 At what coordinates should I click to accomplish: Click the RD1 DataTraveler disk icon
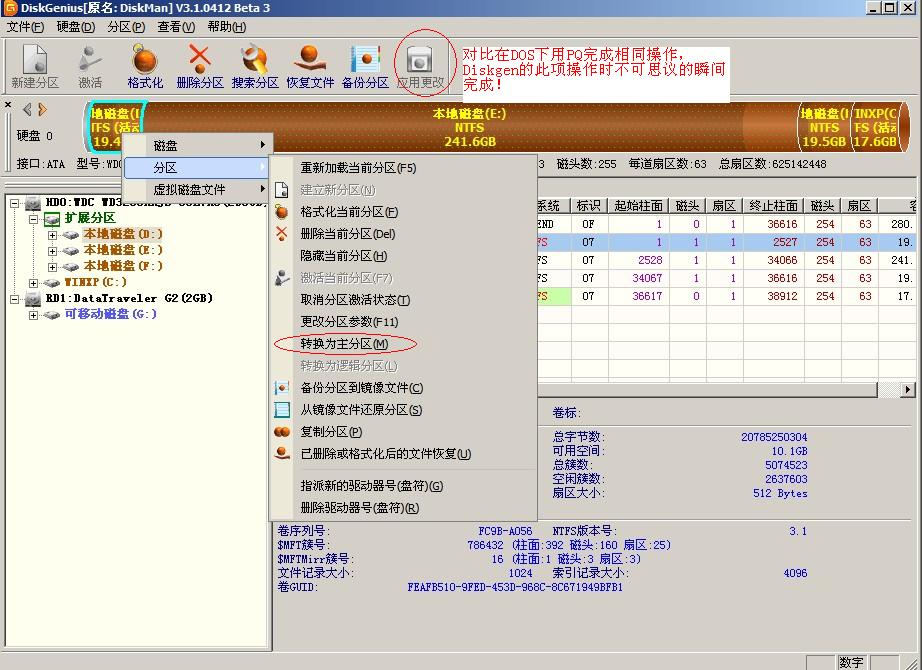tap(33, 299)
